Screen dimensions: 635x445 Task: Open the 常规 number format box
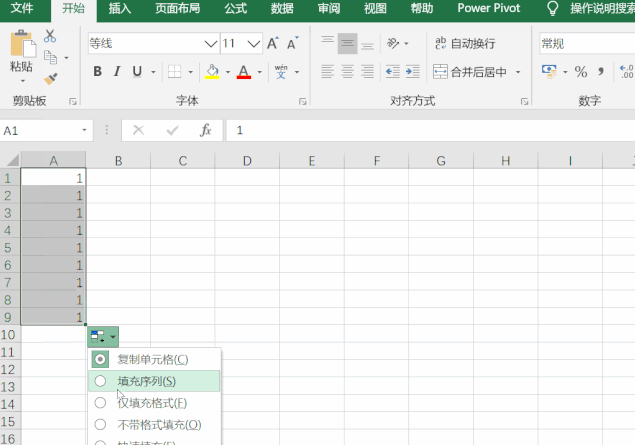coord(587,43)
